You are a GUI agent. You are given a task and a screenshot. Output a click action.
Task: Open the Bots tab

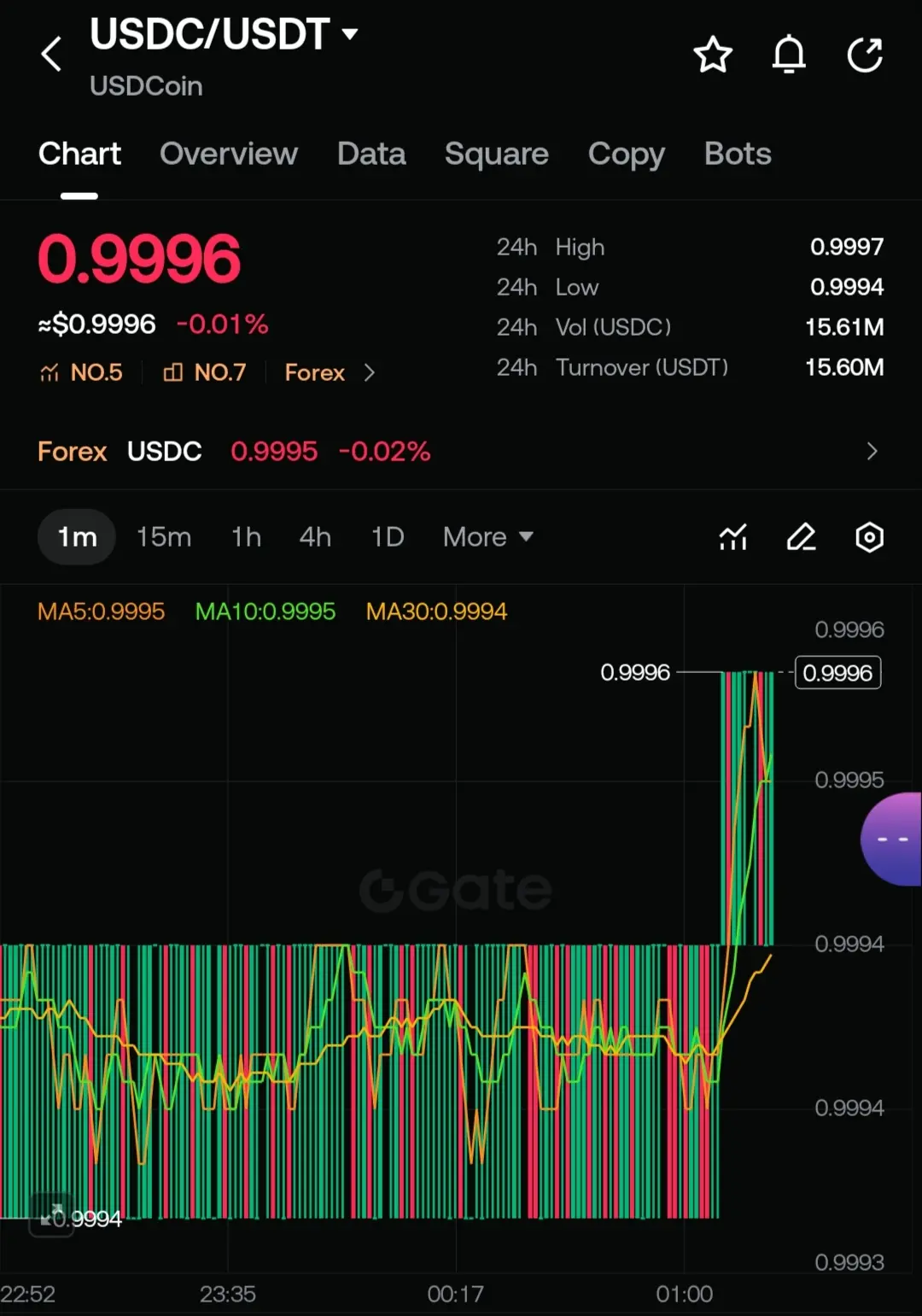(738, 154)
